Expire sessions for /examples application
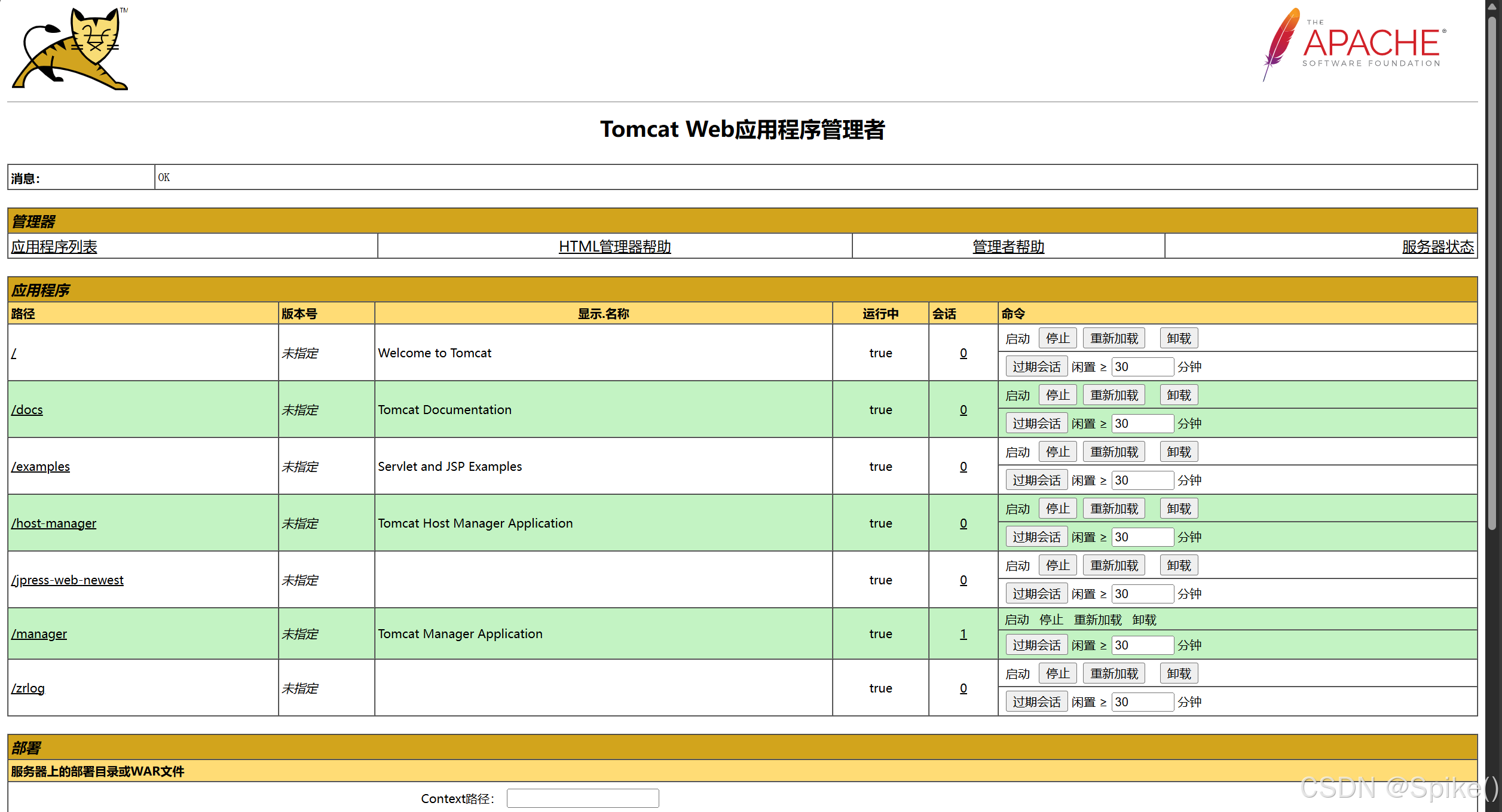This screenshot has height=812, width=1502. coord(1036,480)
